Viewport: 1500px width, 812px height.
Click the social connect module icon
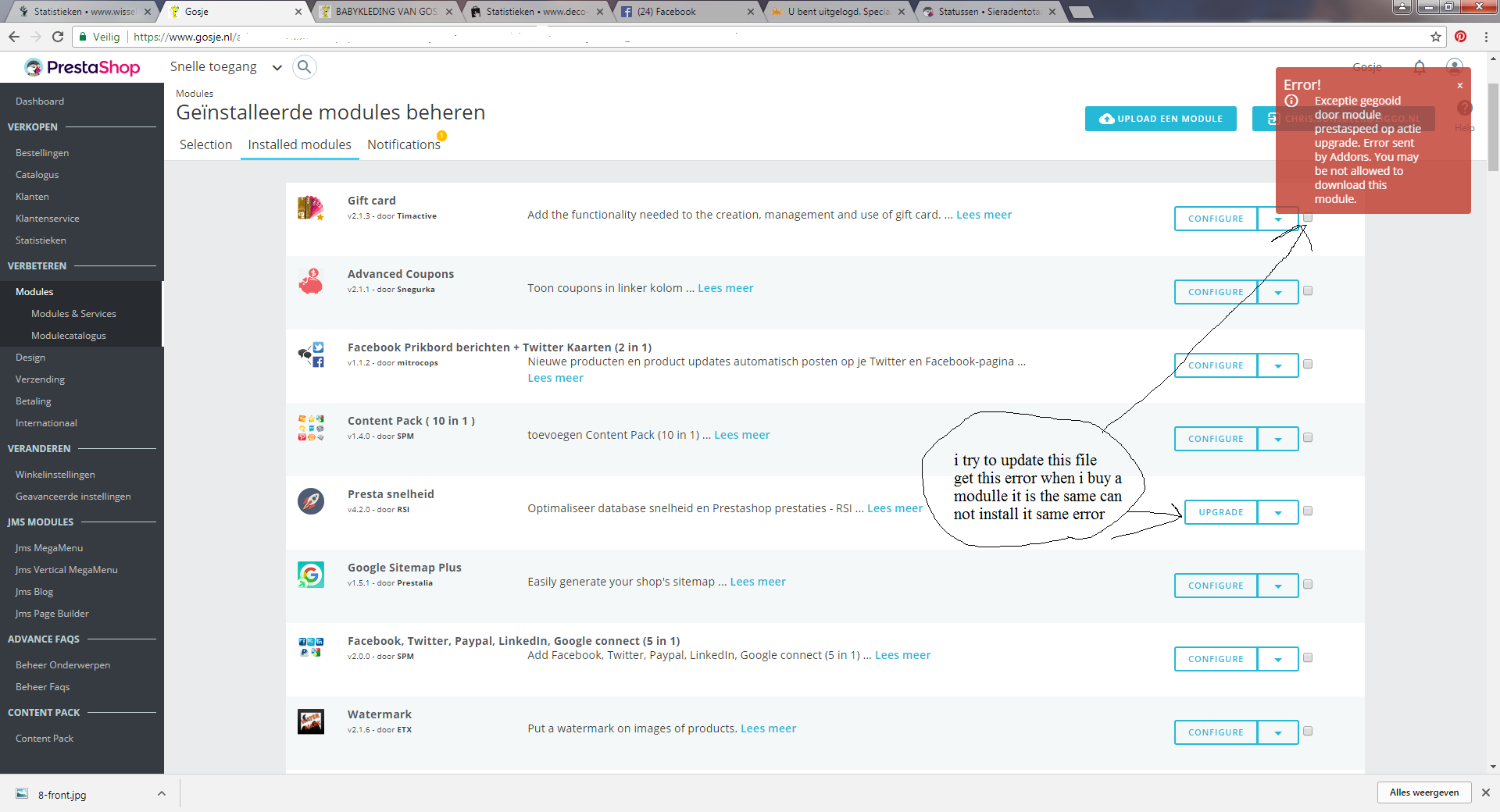pyautogui.click(x=311, y=648)
